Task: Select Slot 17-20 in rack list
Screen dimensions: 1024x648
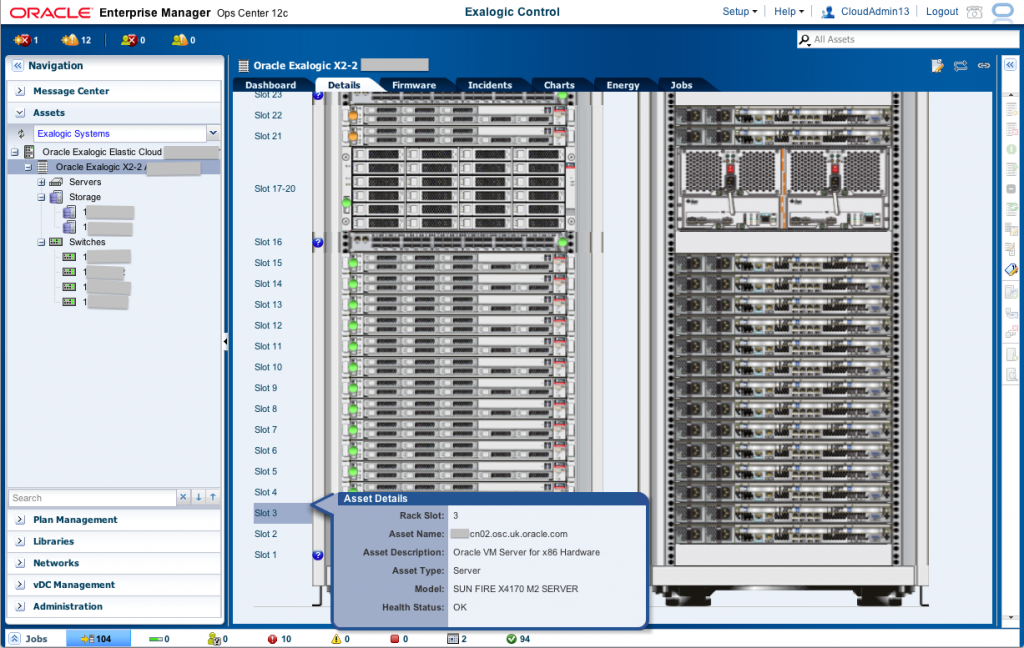Action: pyautogui.click(x=275, y=188)
